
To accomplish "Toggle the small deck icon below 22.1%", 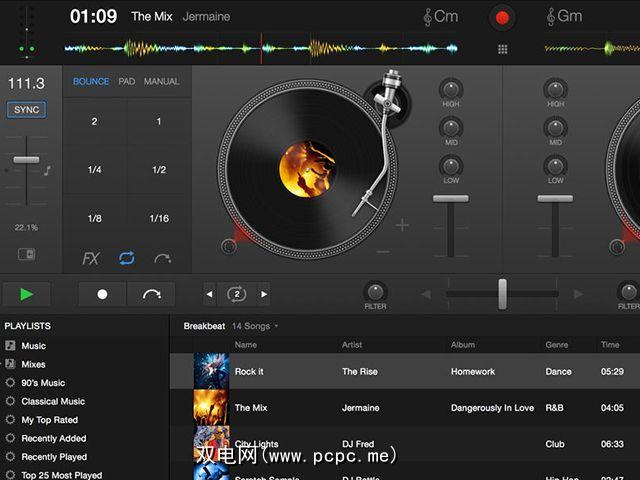I will 26,254.
